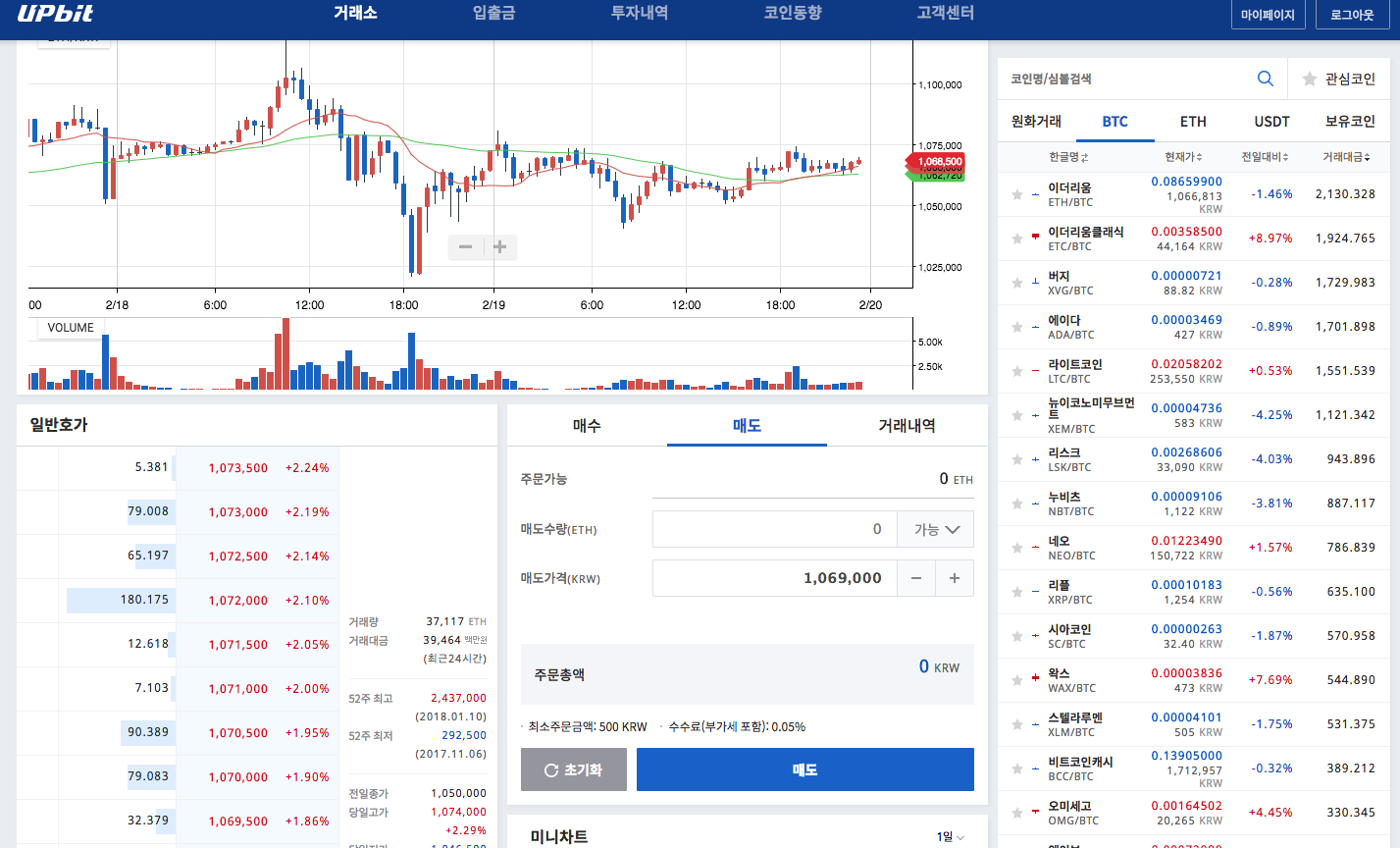Sort the coin list by 거래대금 column

(1346, 157)
